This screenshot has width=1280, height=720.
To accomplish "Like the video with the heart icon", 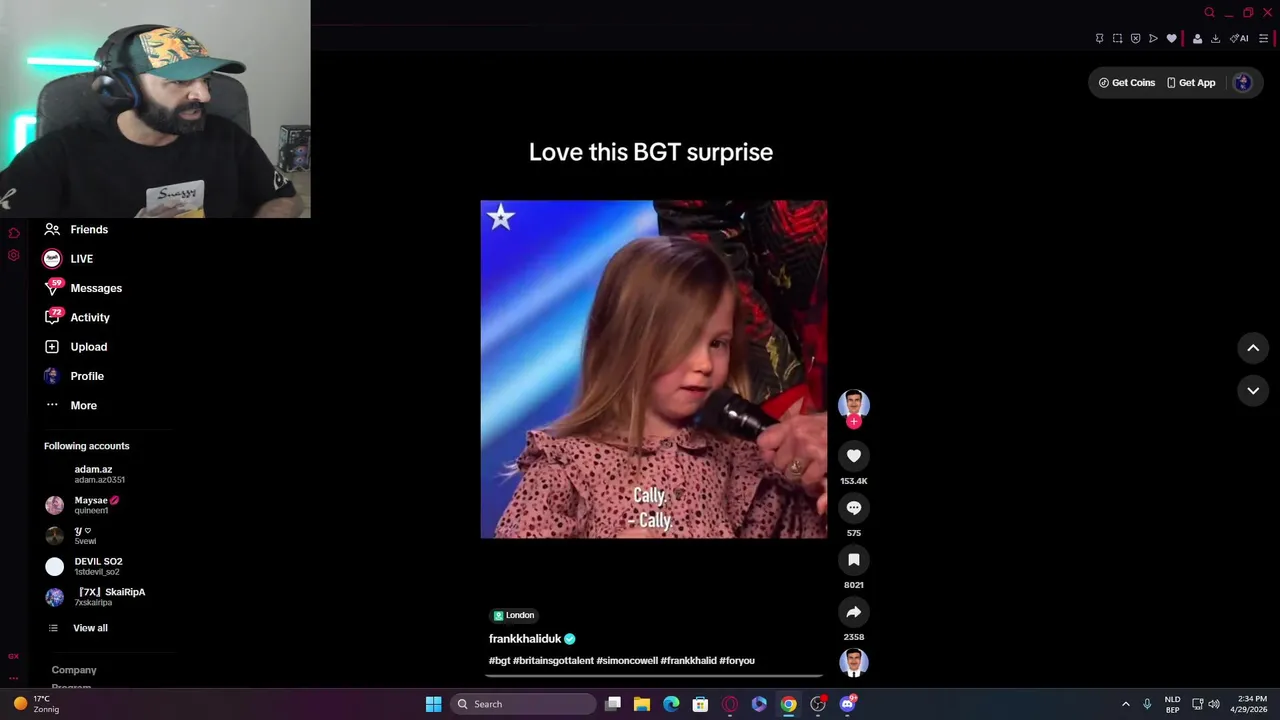I will (854, 456).
